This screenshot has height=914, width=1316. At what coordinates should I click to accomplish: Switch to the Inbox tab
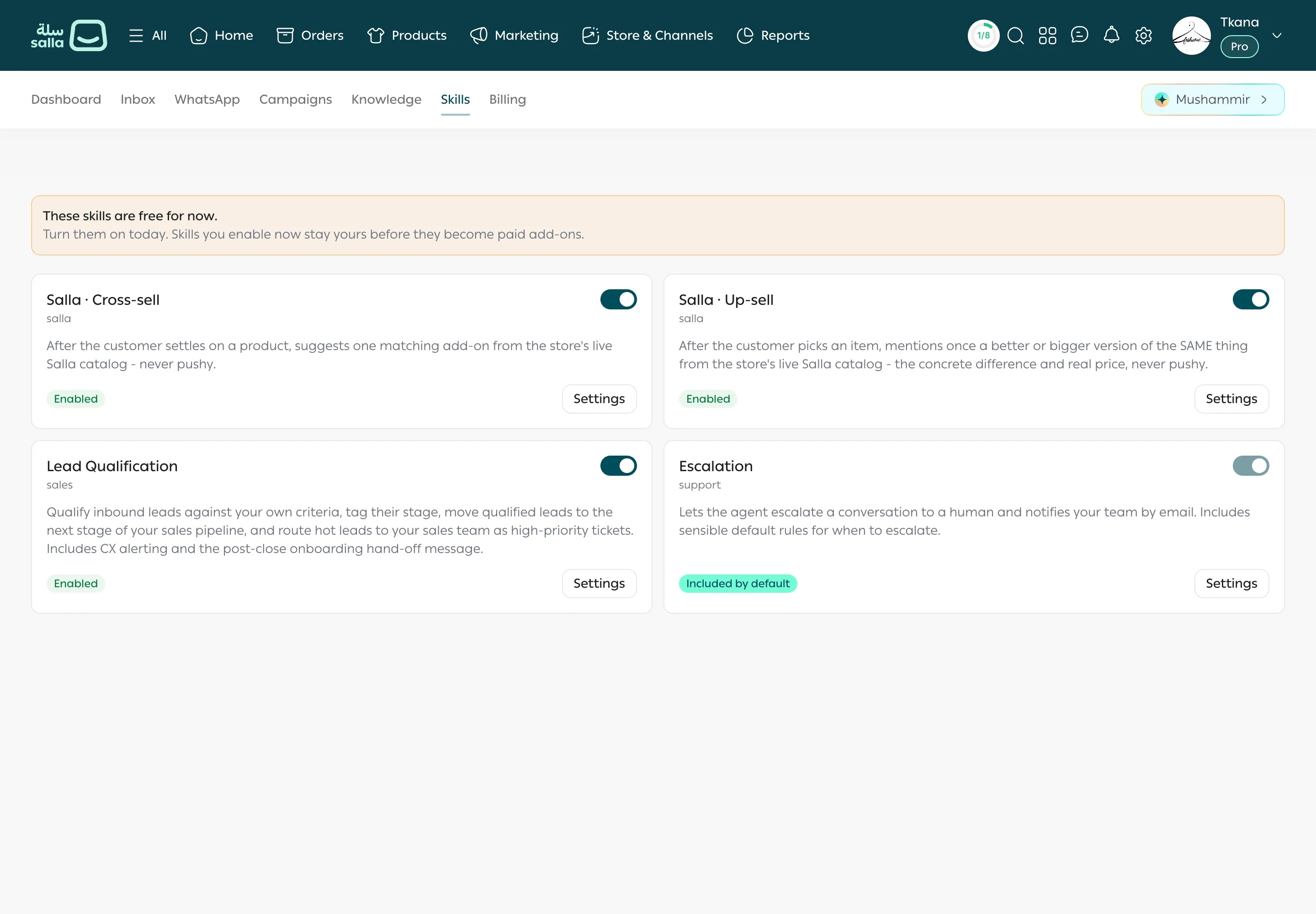click(x=138, y=100)
